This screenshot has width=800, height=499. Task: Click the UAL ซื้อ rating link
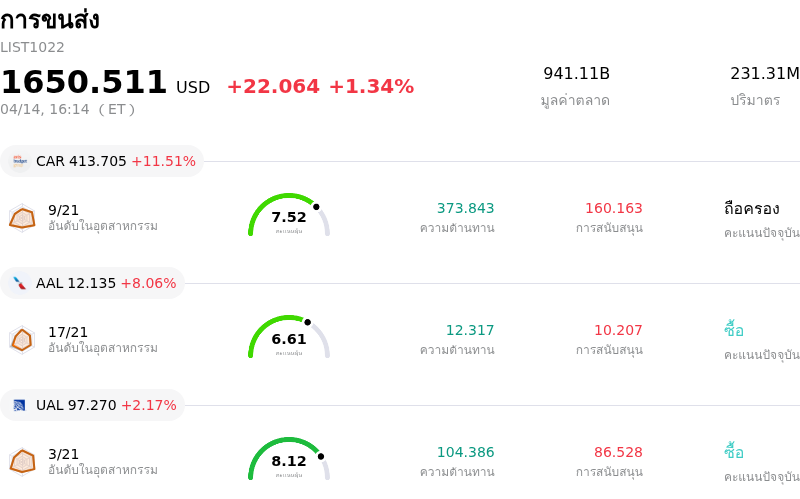734,453
